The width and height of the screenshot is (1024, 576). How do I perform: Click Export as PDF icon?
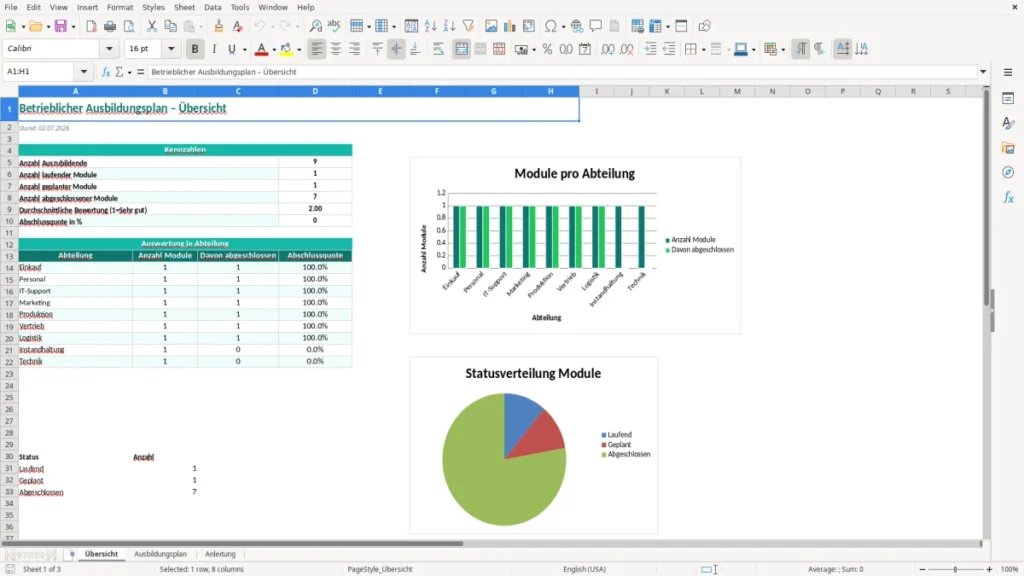point(91,26)
